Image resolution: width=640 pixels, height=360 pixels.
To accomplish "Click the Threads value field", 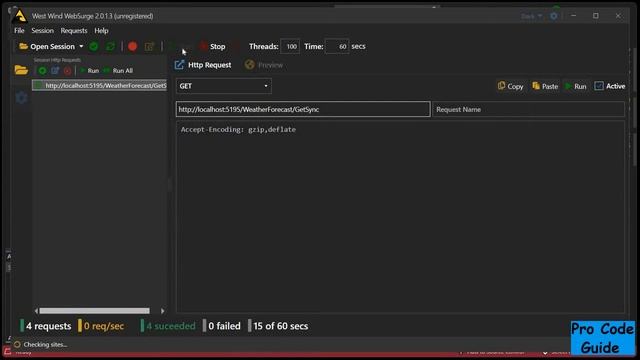I will tap(290, 47).
